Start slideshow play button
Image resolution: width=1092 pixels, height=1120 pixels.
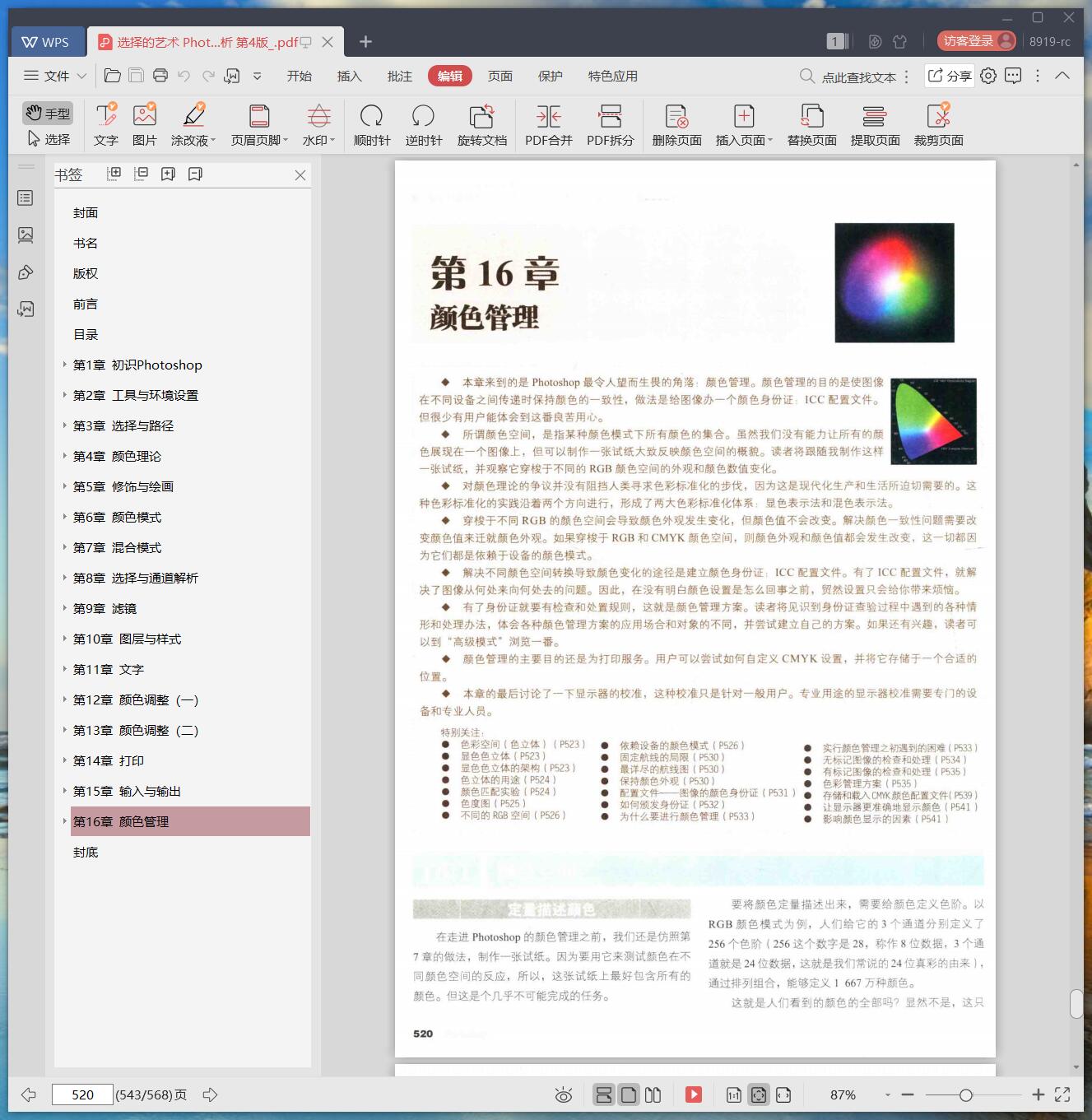pos(694,1094)
